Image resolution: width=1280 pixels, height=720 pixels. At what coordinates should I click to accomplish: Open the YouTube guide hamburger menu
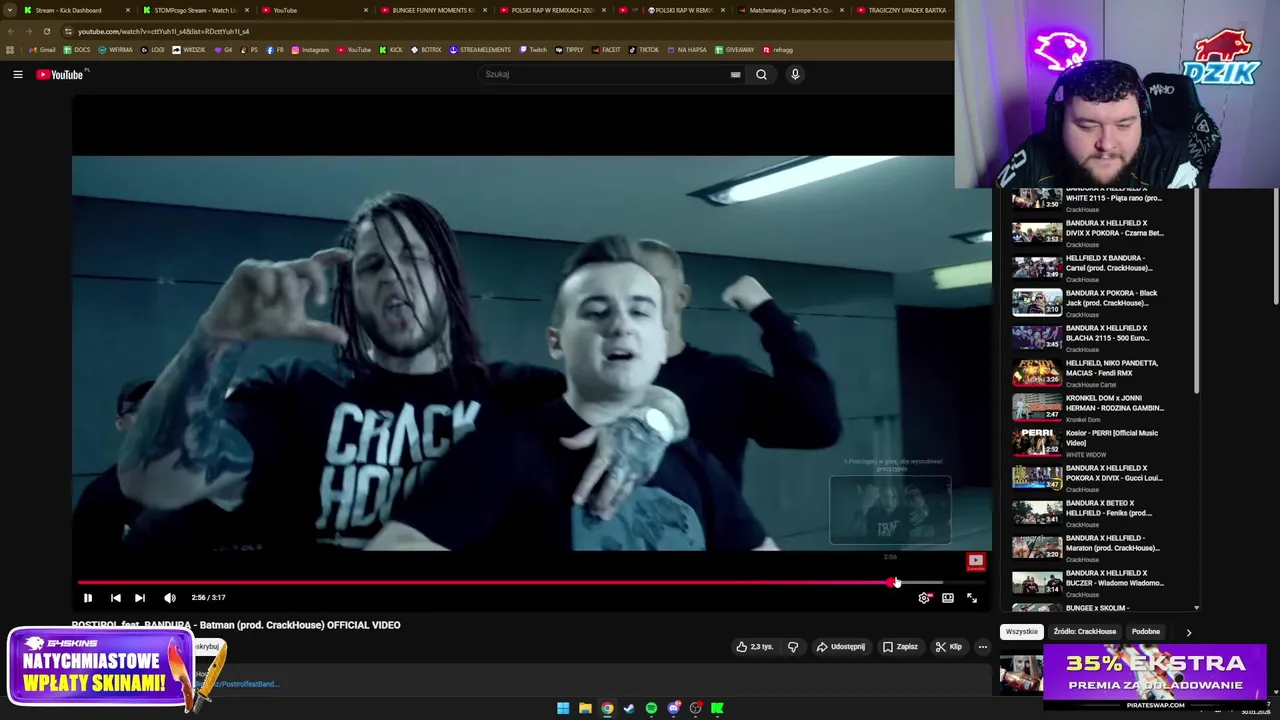tap(17, 74)
